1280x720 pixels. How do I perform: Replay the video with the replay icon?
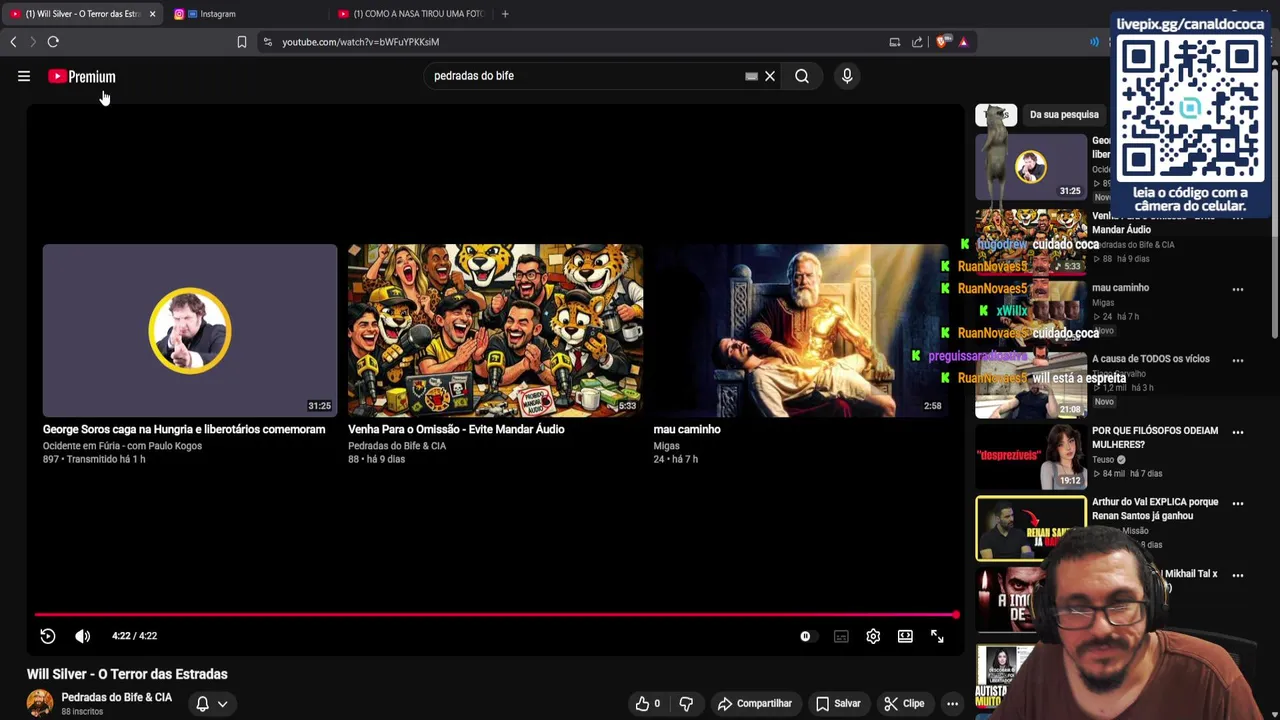pos(47,636)
